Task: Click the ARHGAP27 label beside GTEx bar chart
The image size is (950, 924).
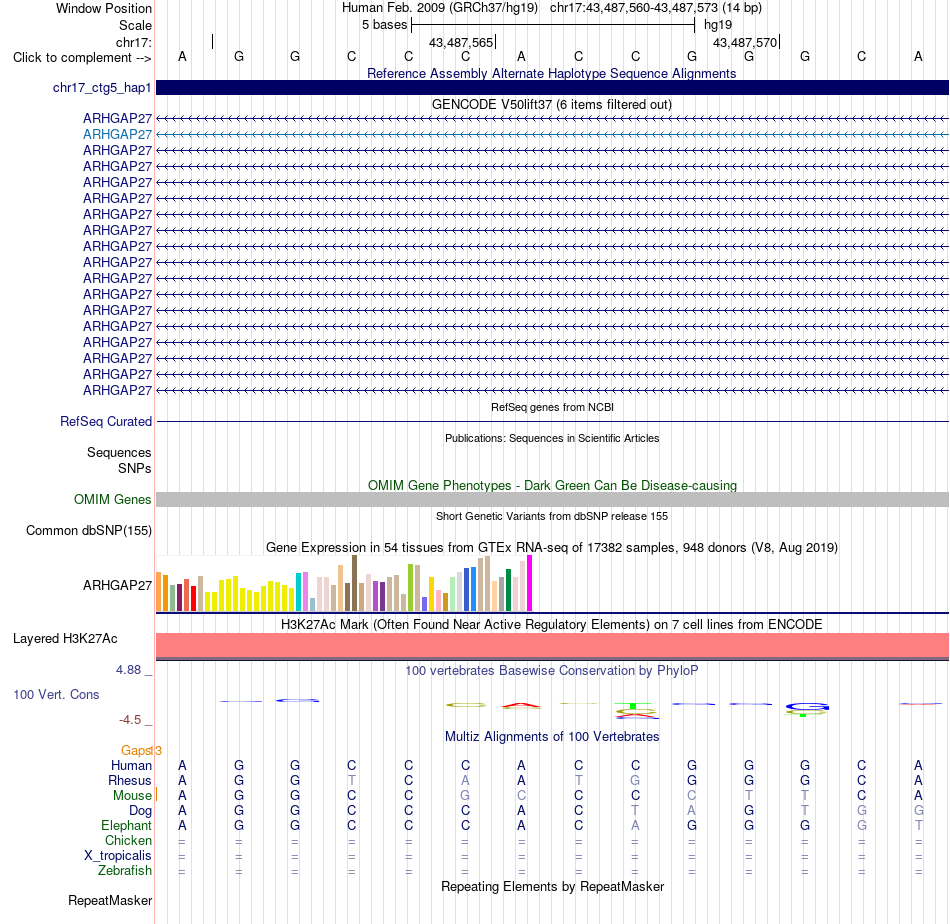Action: [117, 585]
